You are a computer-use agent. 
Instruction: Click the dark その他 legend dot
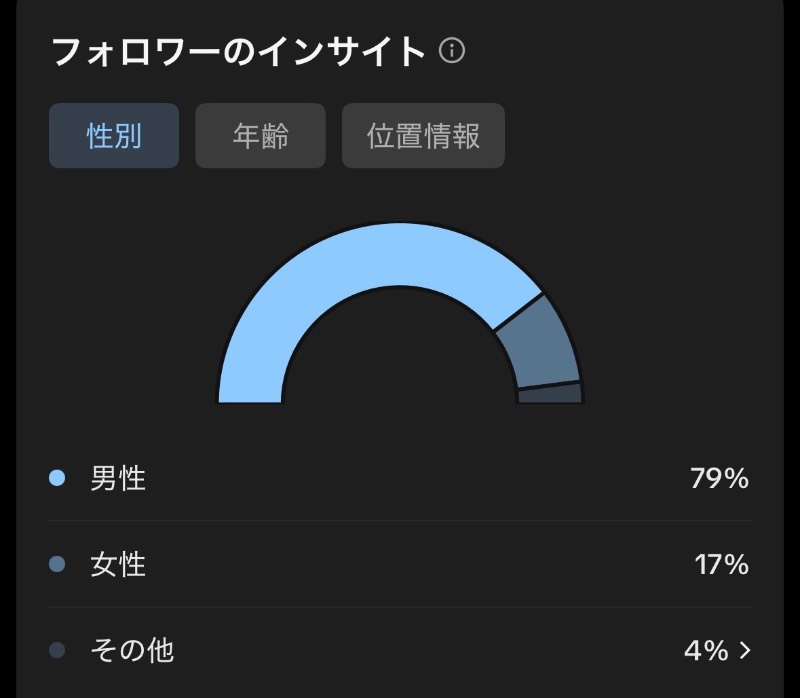[57, 650]
